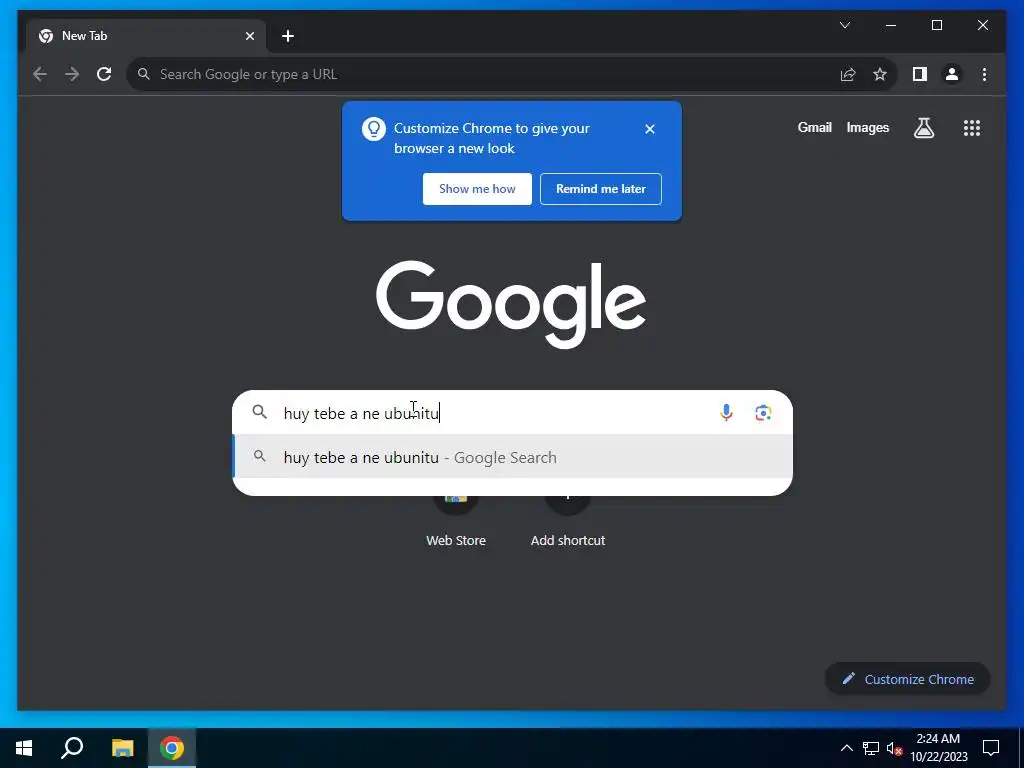Reload the page

coord(104,74)
